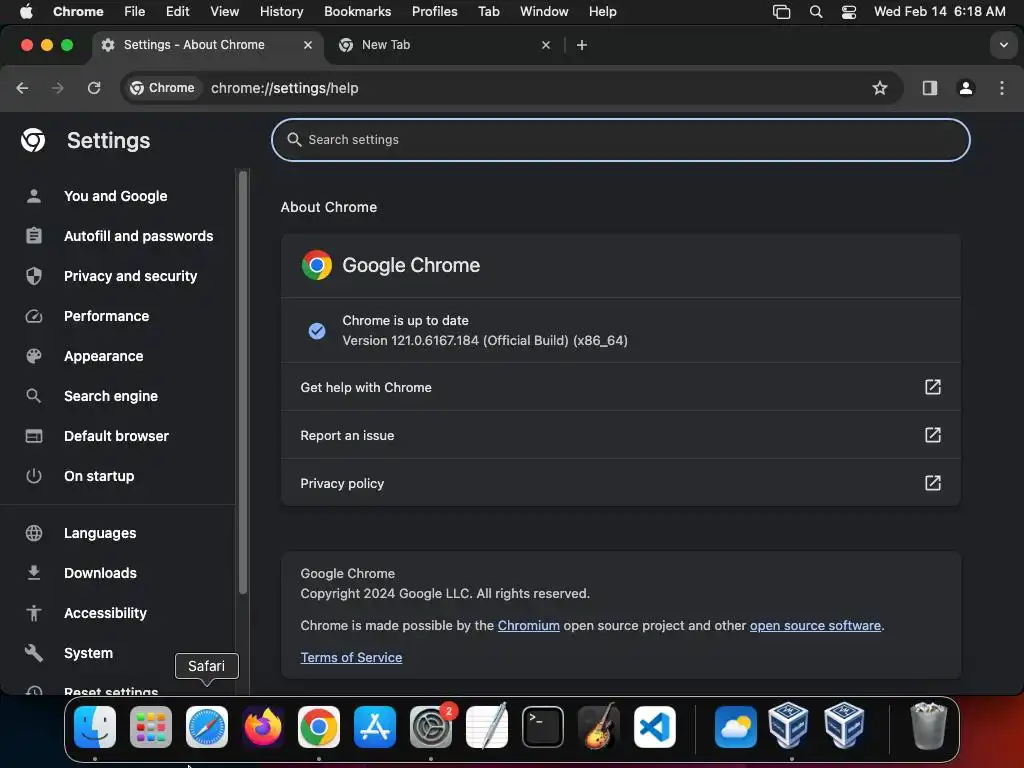Open the Tab menu
This screenshot has width=1024, height=768.
(x=488, y=12)
